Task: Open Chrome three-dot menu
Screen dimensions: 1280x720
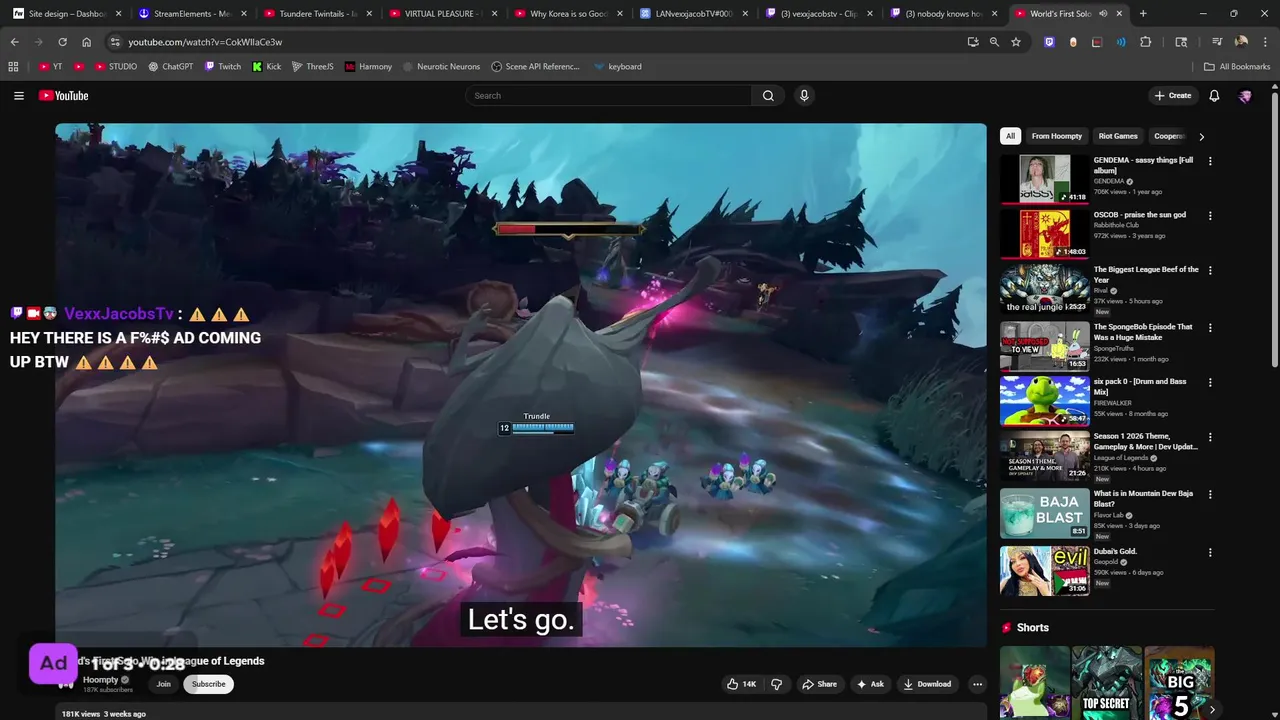Action: tap(1265, 42)
